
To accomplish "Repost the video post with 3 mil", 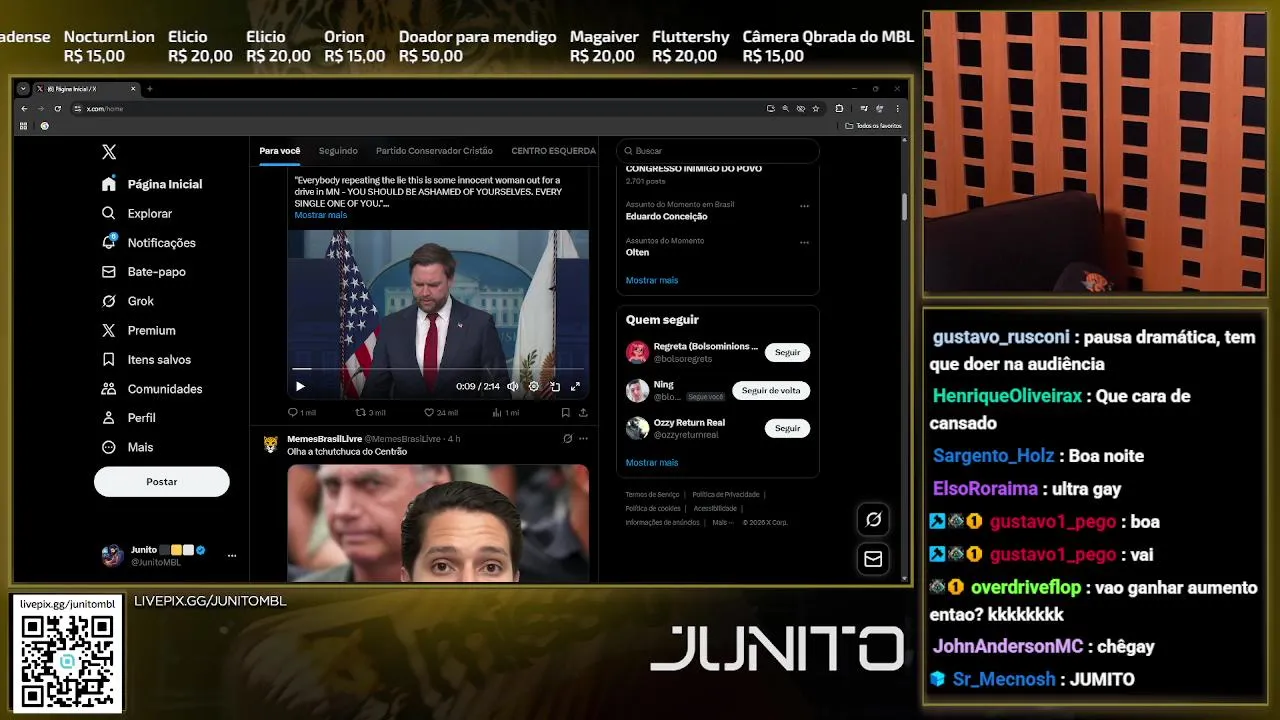I will [x=370, y=412].
